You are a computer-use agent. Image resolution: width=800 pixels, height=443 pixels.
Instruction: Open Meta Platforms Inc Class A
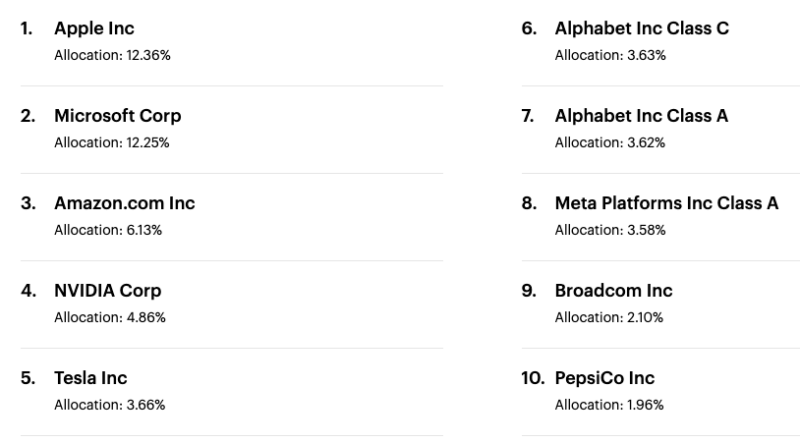click(667, 203)
